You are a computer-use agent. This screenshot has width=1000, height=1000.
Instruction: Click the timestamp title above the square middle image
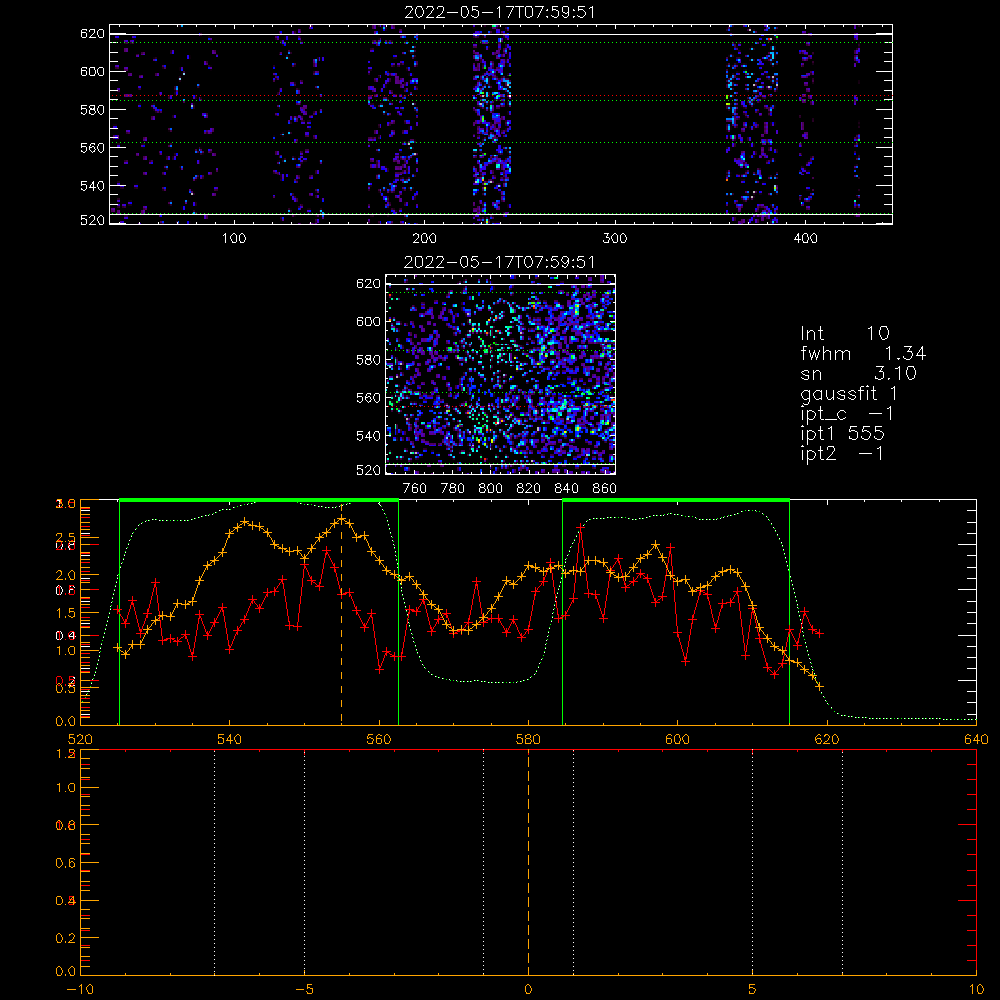[x=499, y=262]
